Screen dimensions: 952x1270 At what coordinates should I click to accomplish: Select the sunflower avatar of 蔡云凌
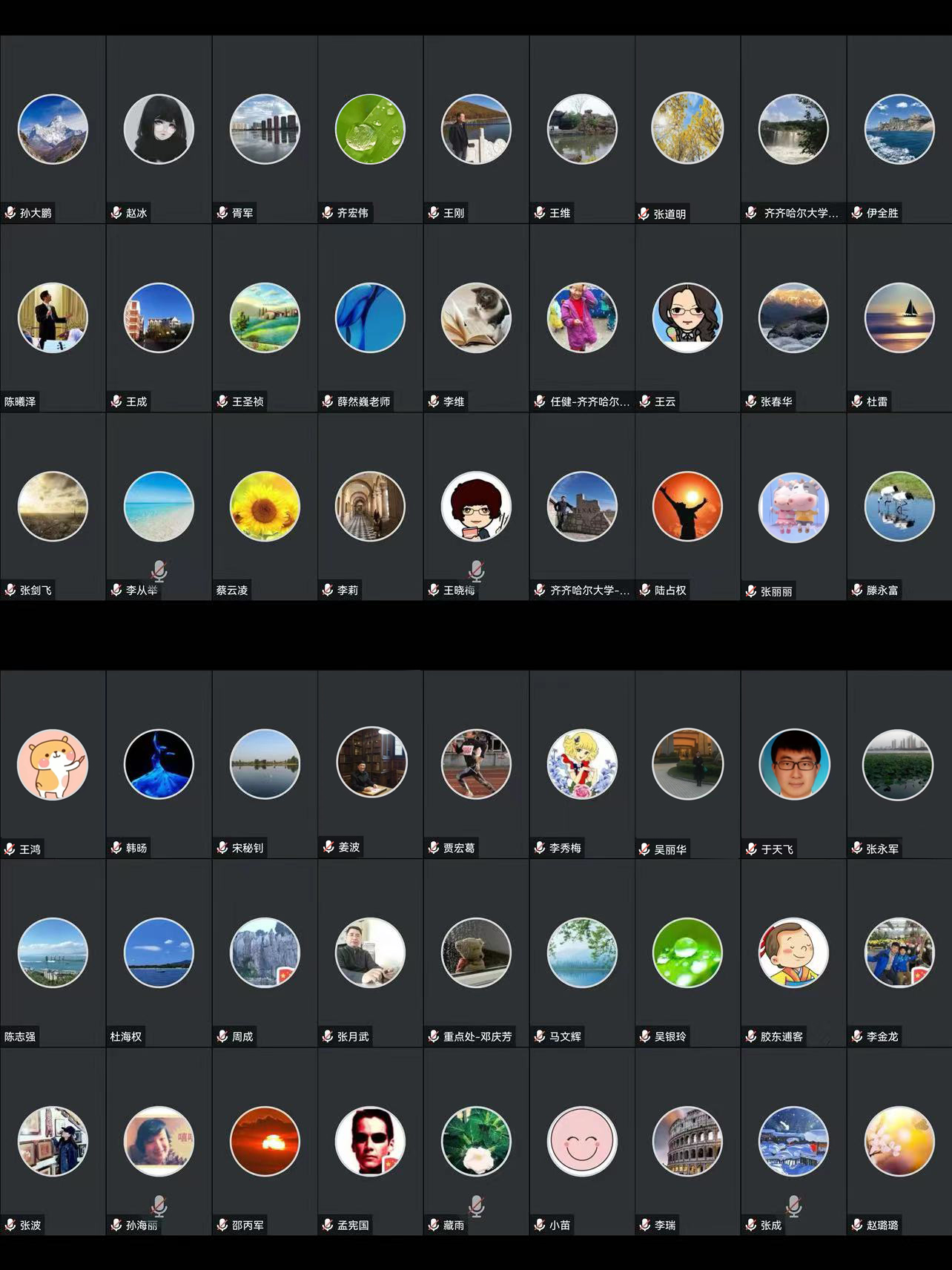click(x=265, y=507)
